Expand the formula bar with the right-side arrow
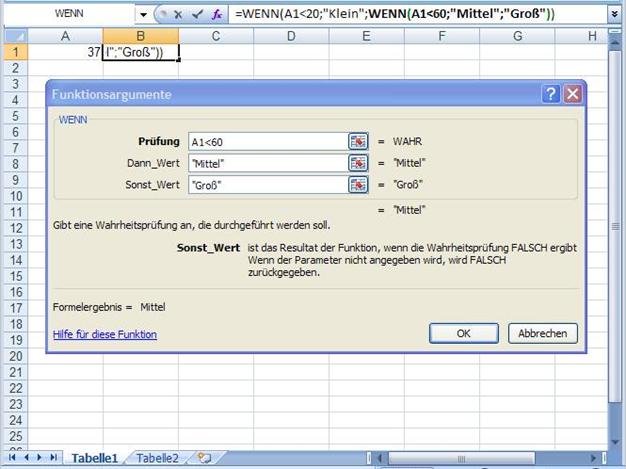The width and height of the screenshot is (626, 469). 613,15
